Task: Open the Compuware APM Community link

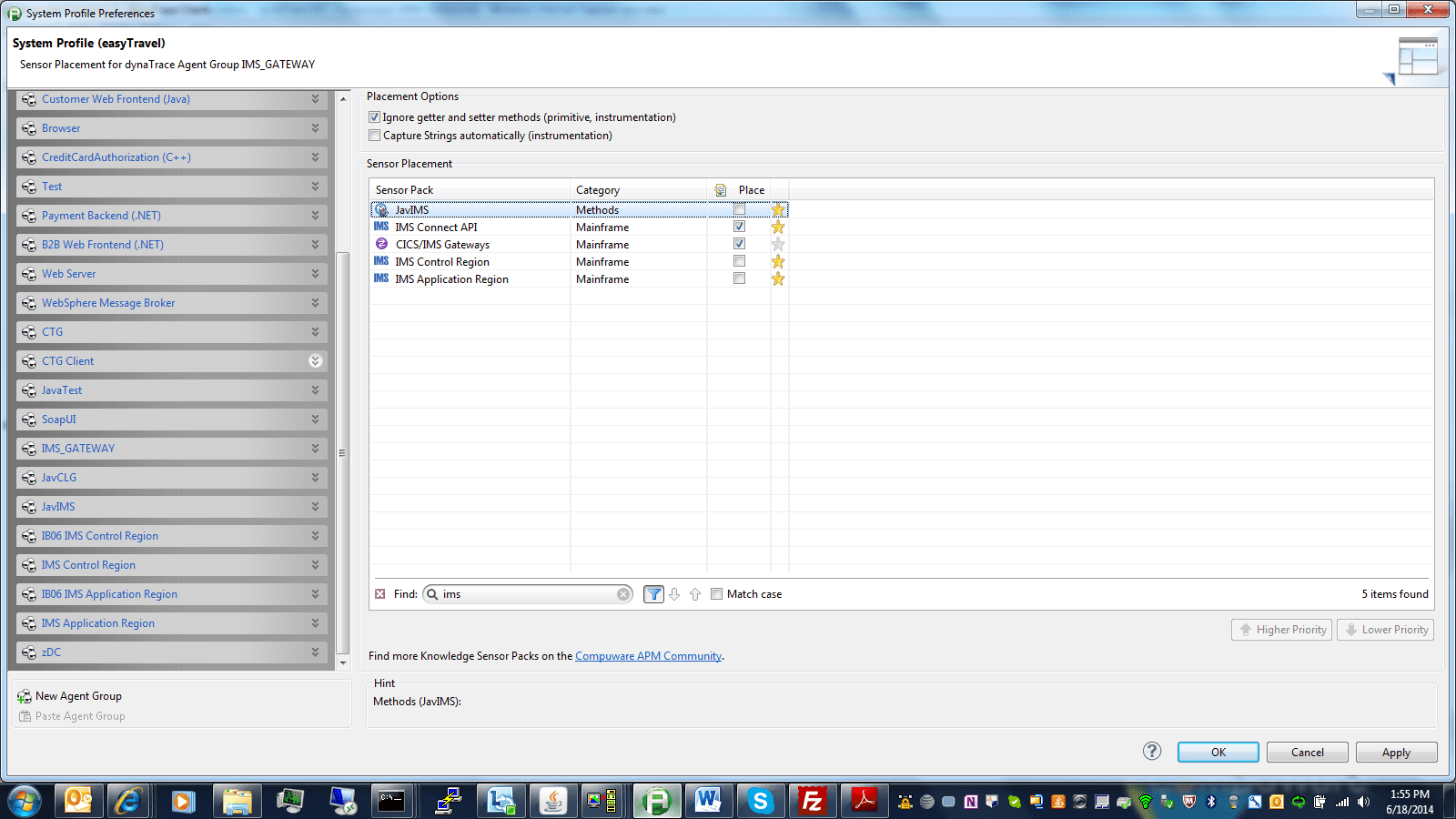Action: [648, 656]
